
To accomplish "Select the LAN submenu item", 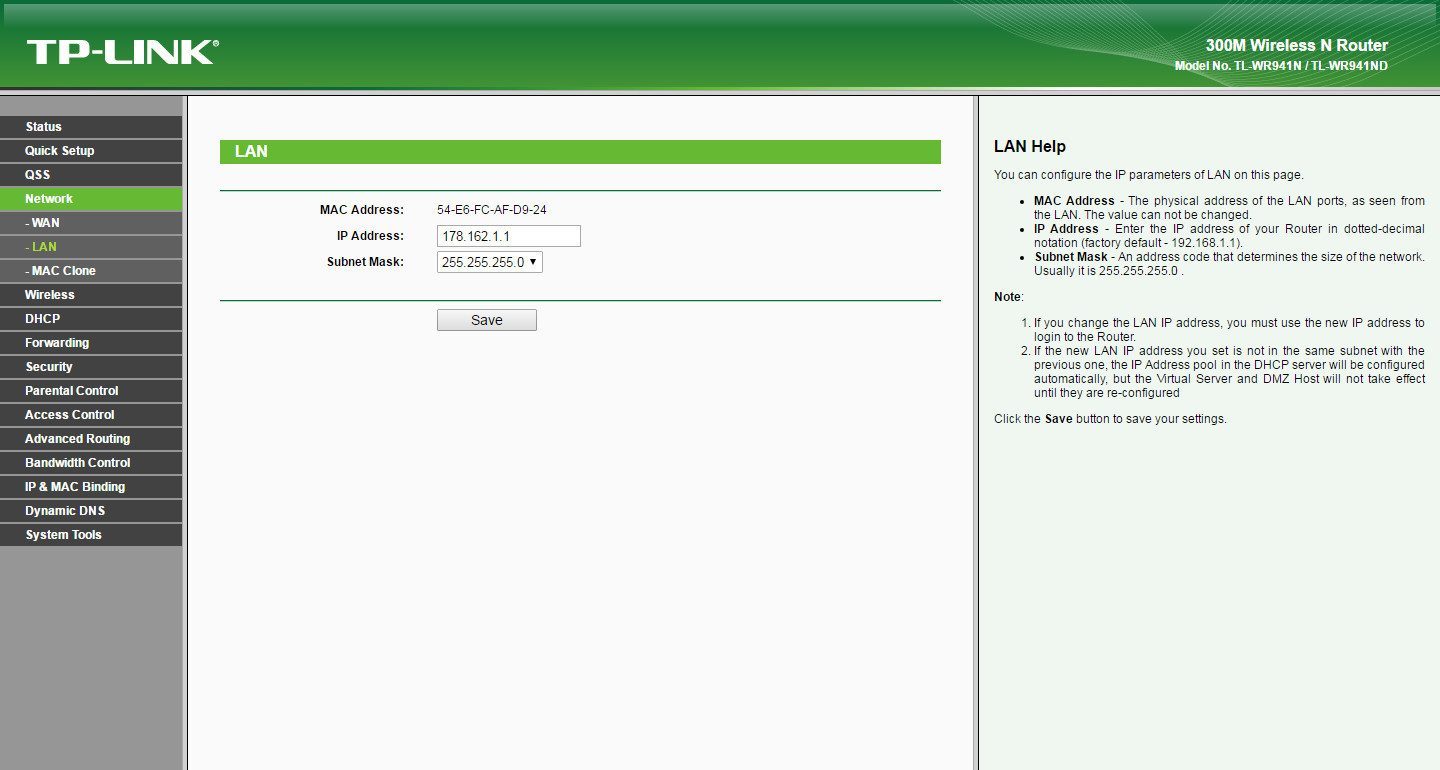I will 91,247.
